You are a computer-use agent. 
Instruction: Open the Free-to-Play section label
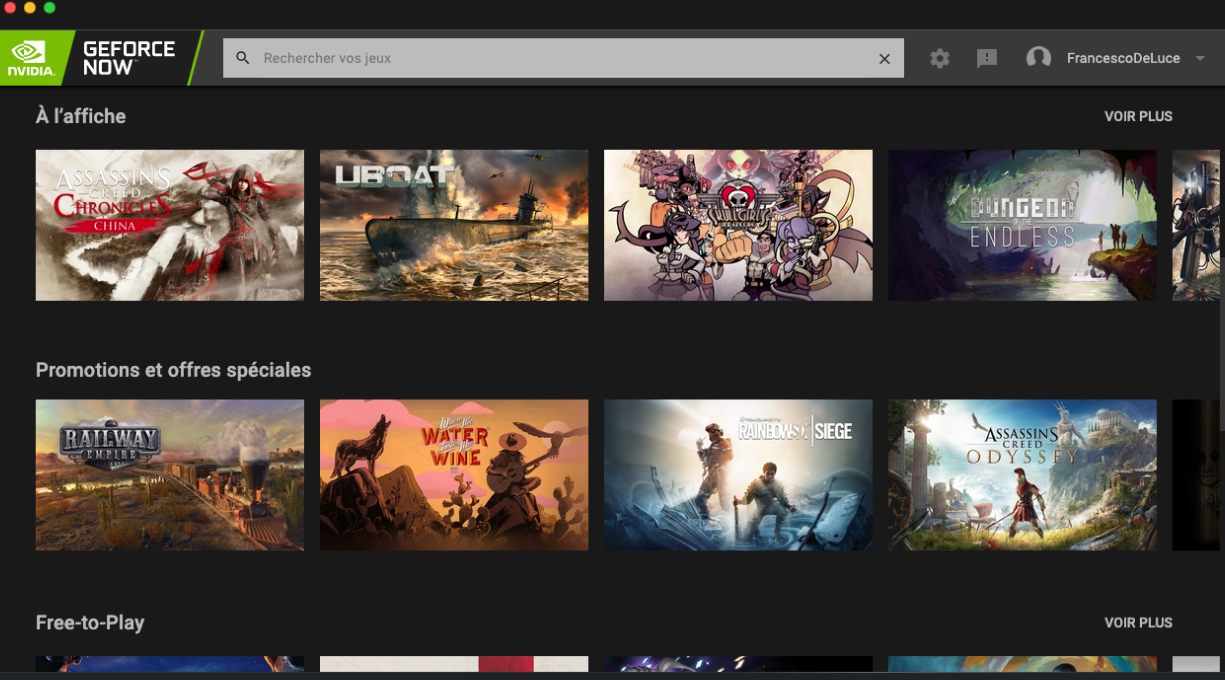click(x=89, y=622)
